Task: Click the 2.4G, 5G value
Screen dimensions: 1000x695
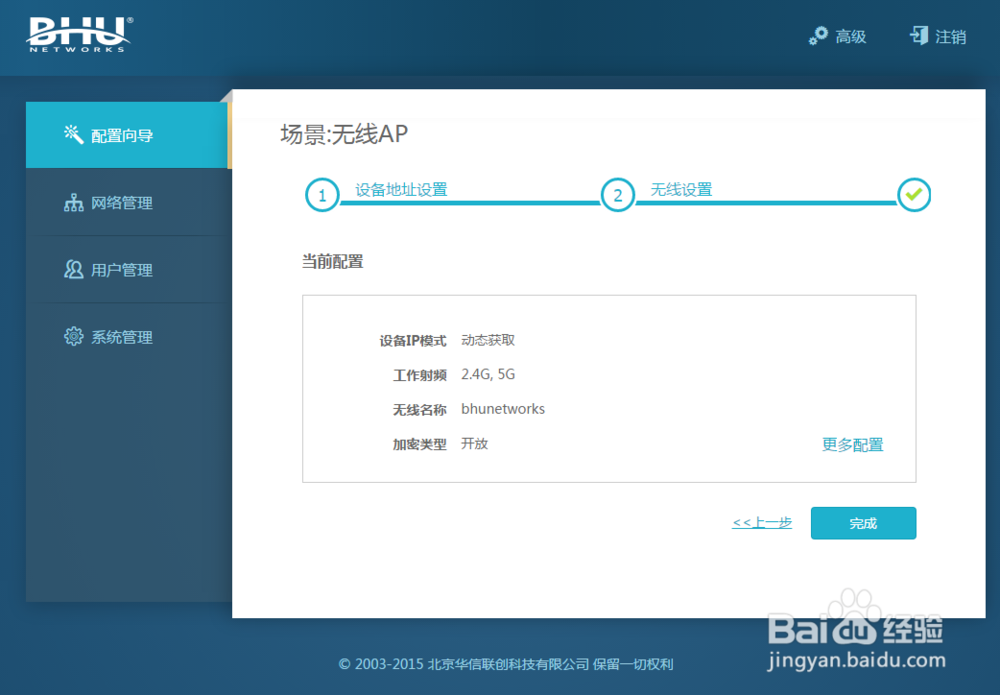Action: (x=488, y=374)
